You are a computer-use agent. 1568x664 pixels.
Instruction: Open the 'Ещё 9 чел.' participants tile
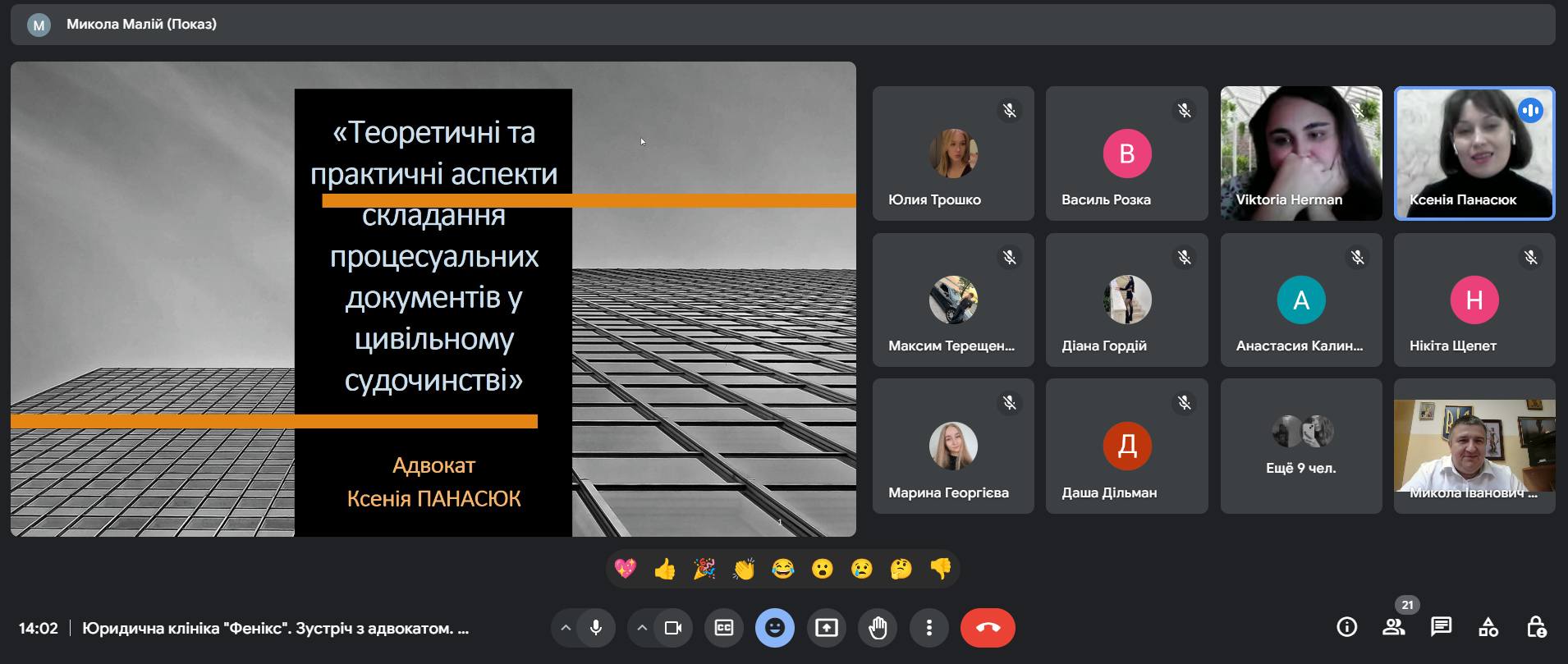tap(1300, 446)
